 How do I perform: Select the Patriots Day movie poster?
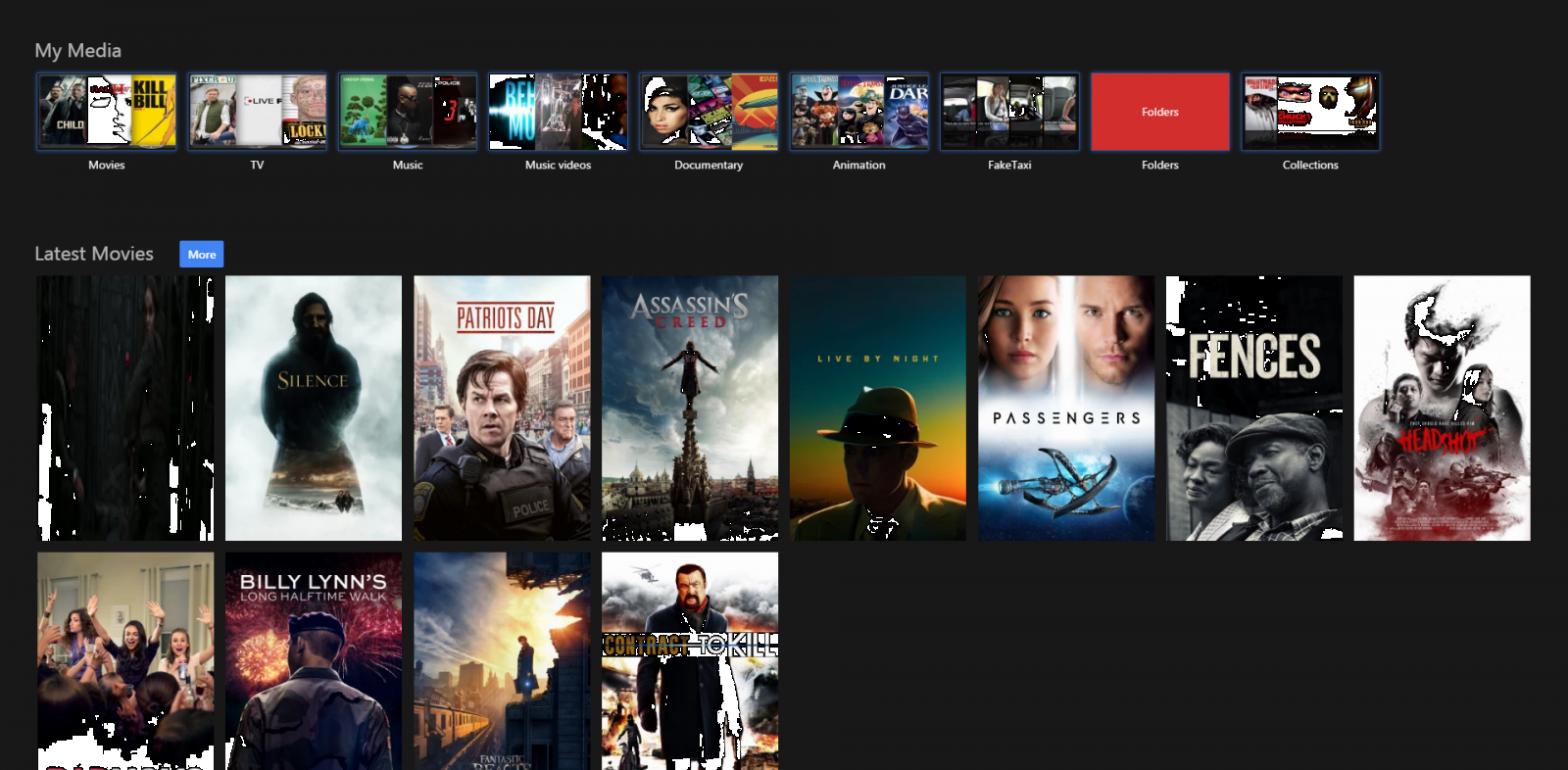(x=502, y=408)
